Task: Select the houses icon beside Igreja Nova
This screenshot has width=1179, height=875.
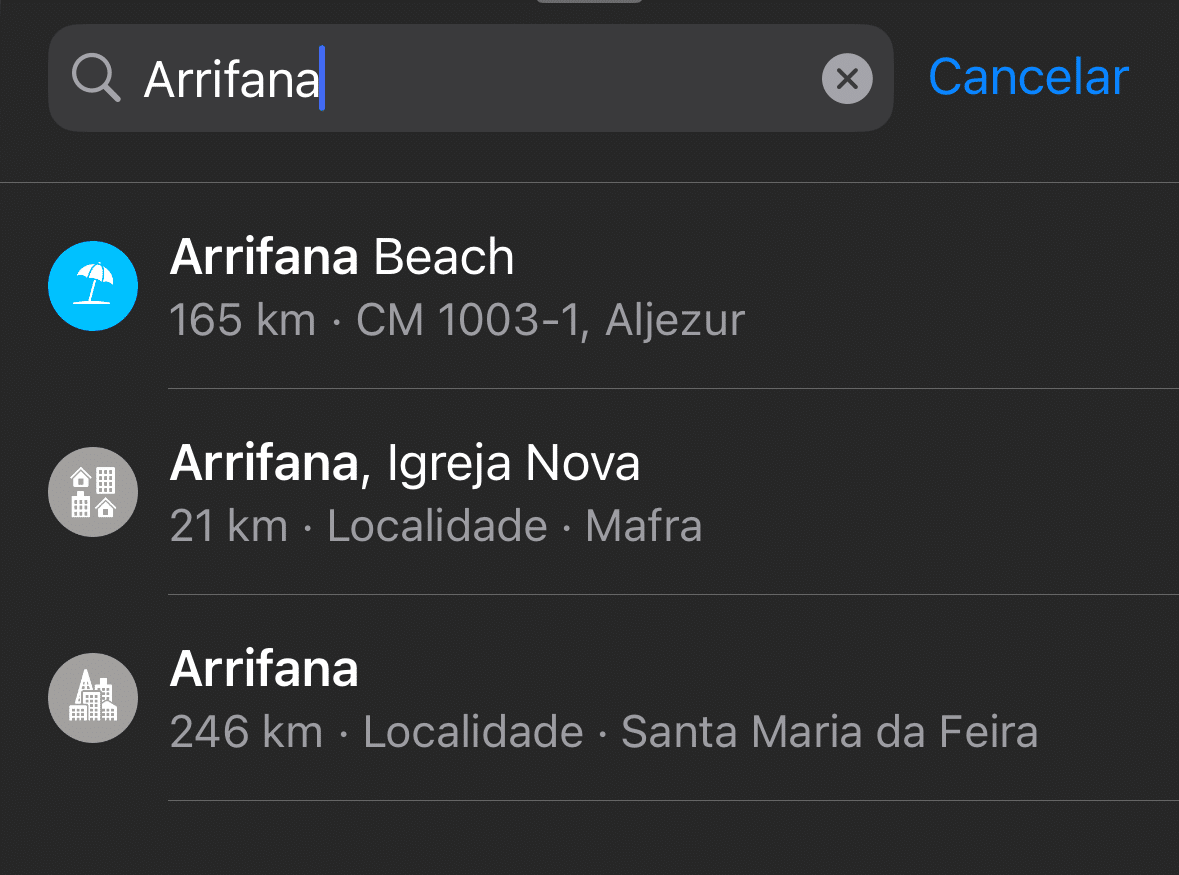Action: coord(93,492)
